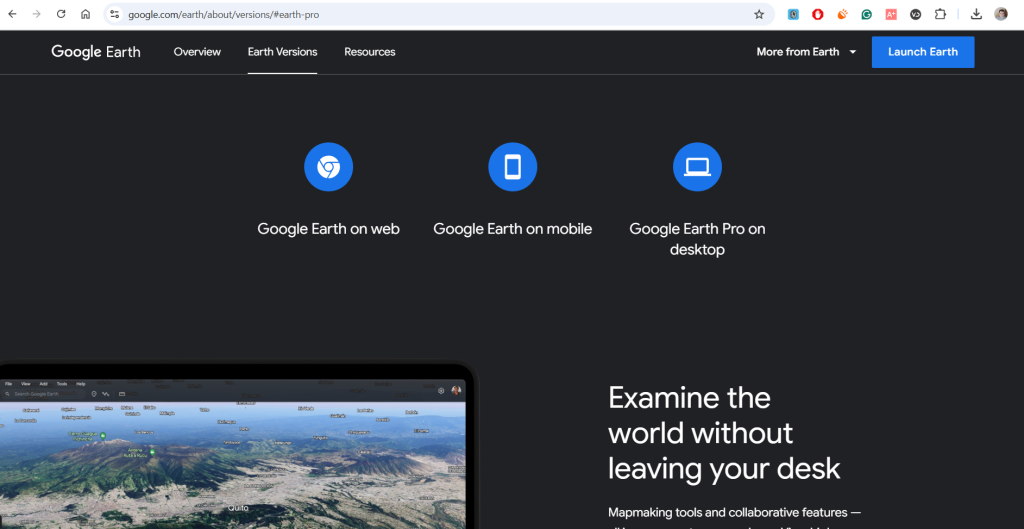Switch to Earth Versions tab
This screenshot has height=529, width=1024.
click(x=282, y=52)
